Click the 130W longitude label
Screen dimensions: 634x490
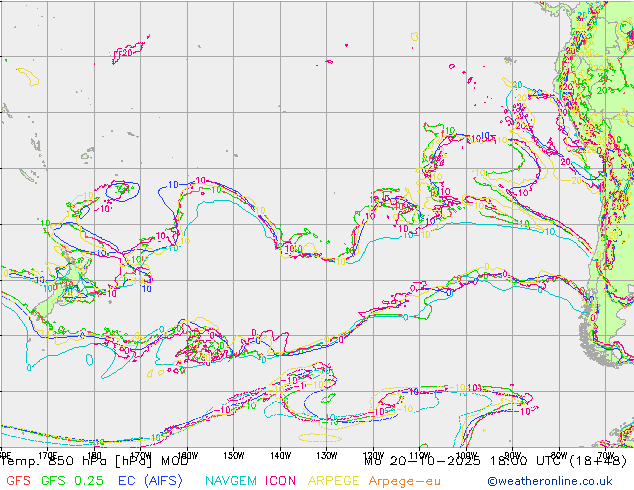(x=327, y=456)
